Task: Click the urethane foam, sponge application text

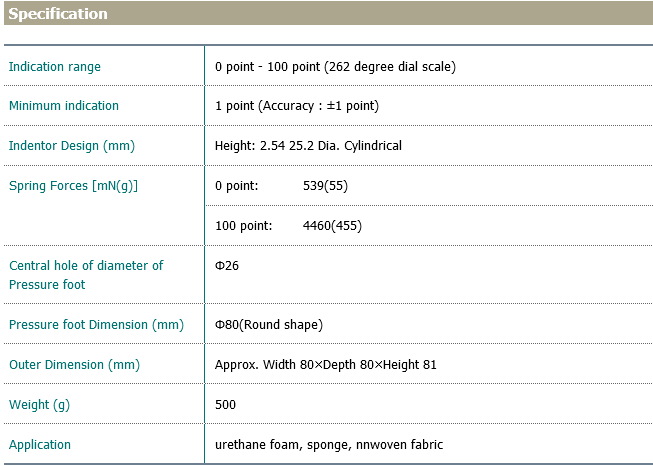Action: 329,445
